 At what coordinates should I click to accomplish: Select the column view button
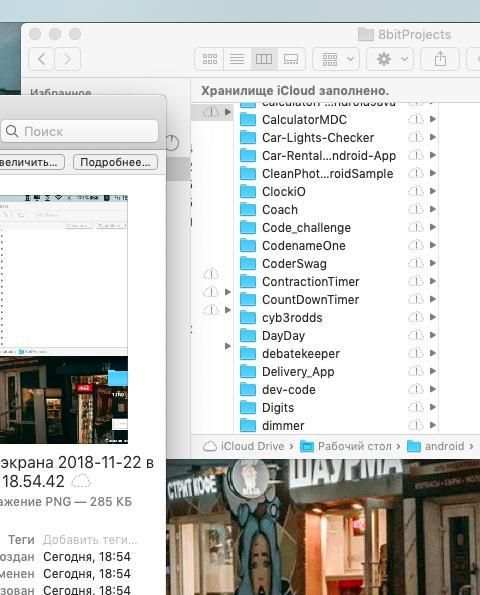pyautogui.click(x=264, y=59)
